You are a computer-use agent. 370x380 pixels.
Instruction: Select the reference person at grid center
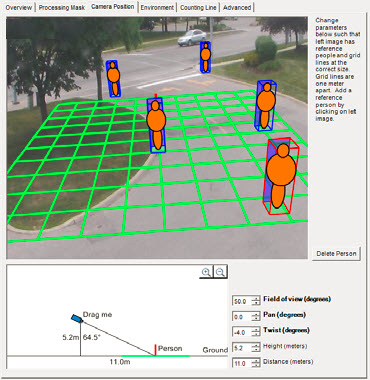click(x=156, y=125)
